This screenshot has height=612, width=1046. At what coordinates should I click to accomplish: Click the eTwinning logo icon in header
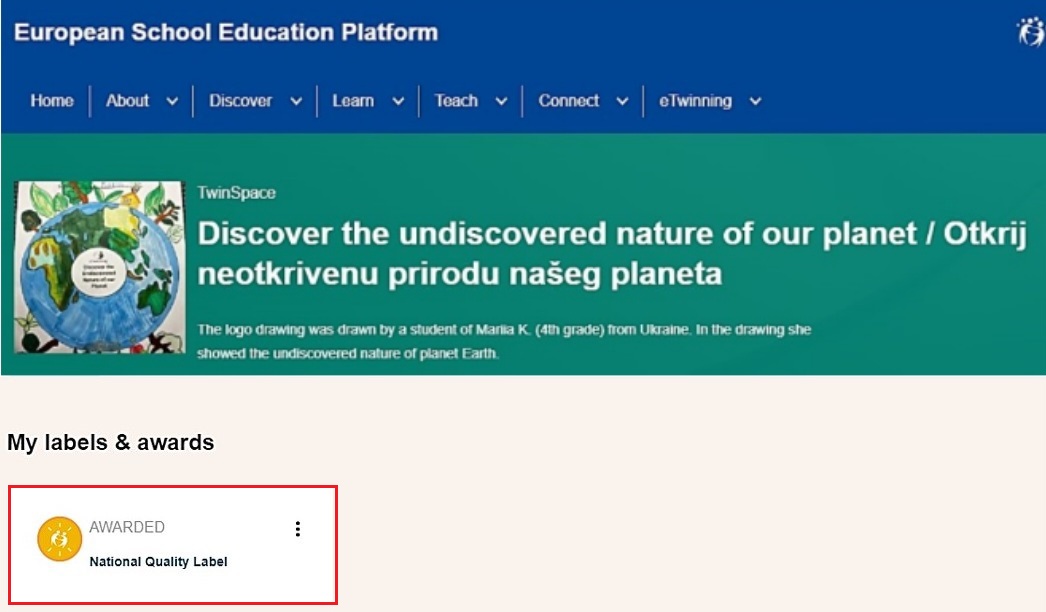click(1031, 31)
